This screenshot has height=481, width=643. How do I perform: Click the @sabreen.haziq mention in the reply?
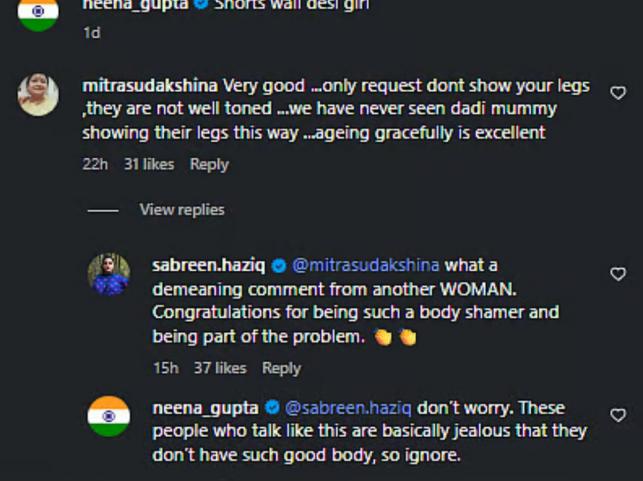tap(349, 407)
